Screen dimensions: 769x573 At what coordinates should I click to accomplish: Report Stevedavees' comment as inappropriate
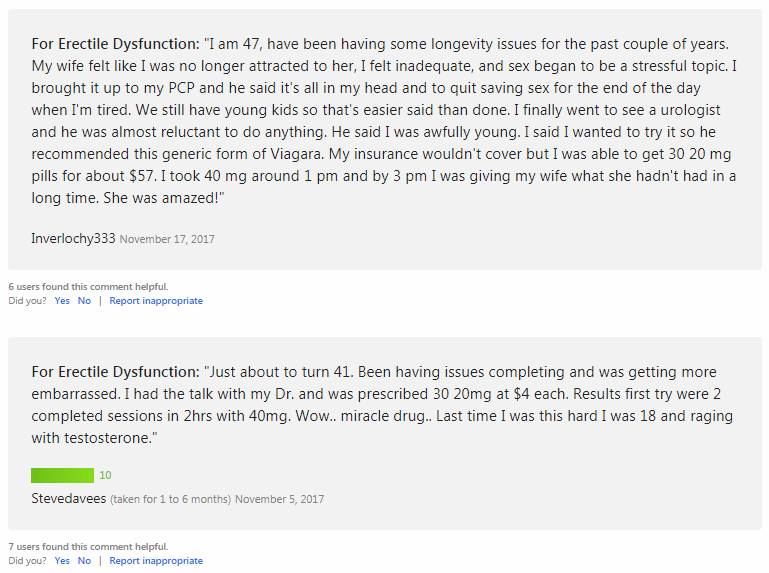pyautogui.click(x=156, y=561)
